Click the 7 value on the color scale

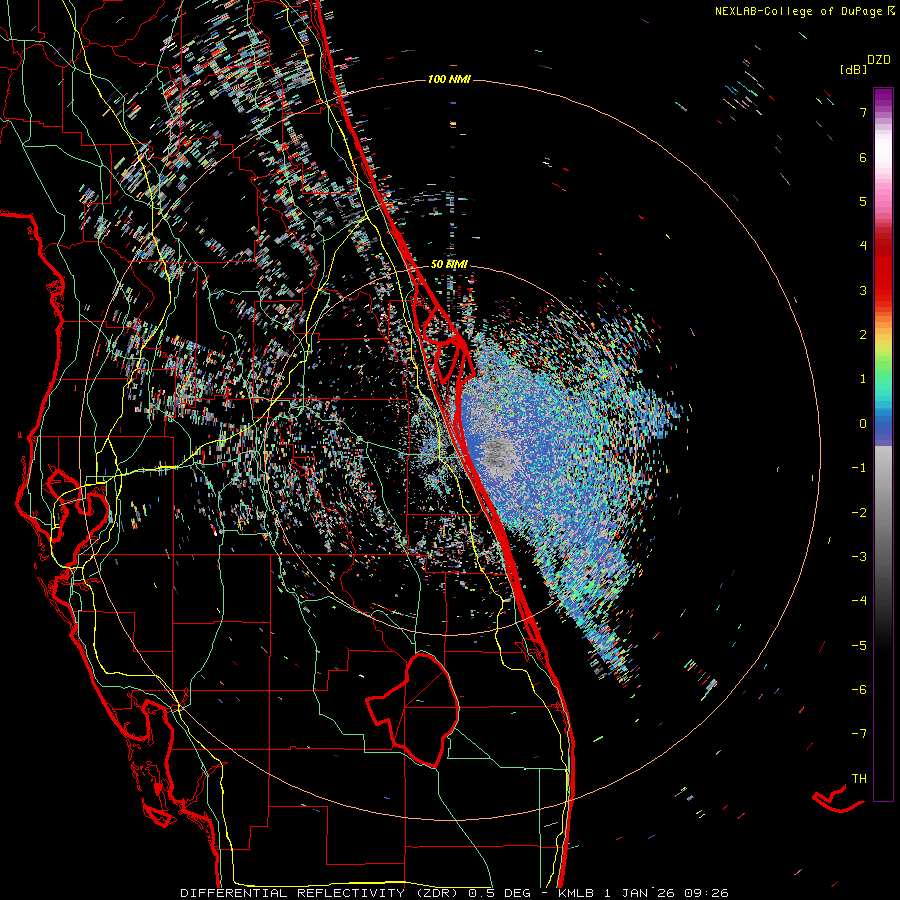pos(863,112)
